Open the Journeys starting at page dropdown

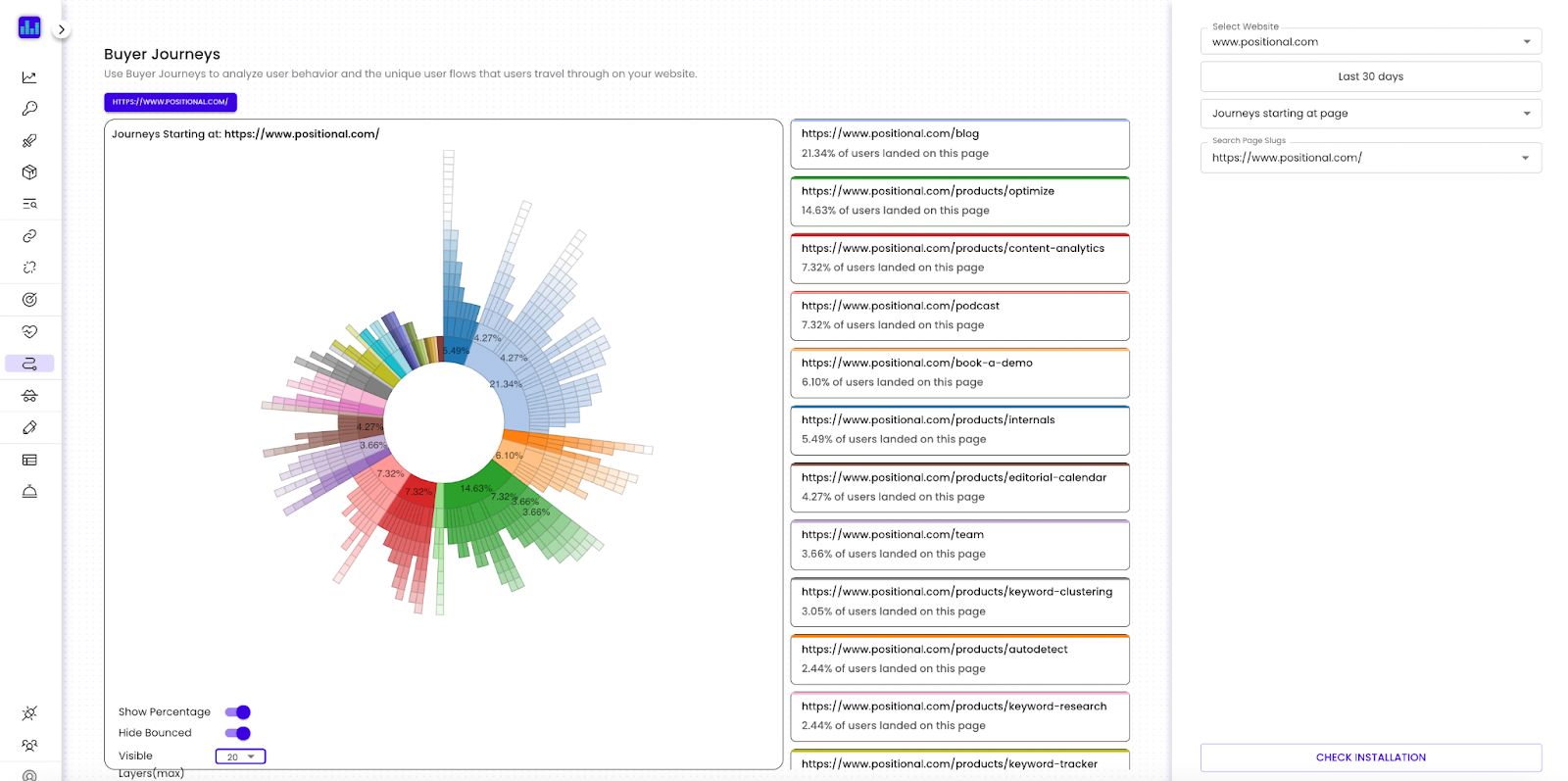point(1370,114)
